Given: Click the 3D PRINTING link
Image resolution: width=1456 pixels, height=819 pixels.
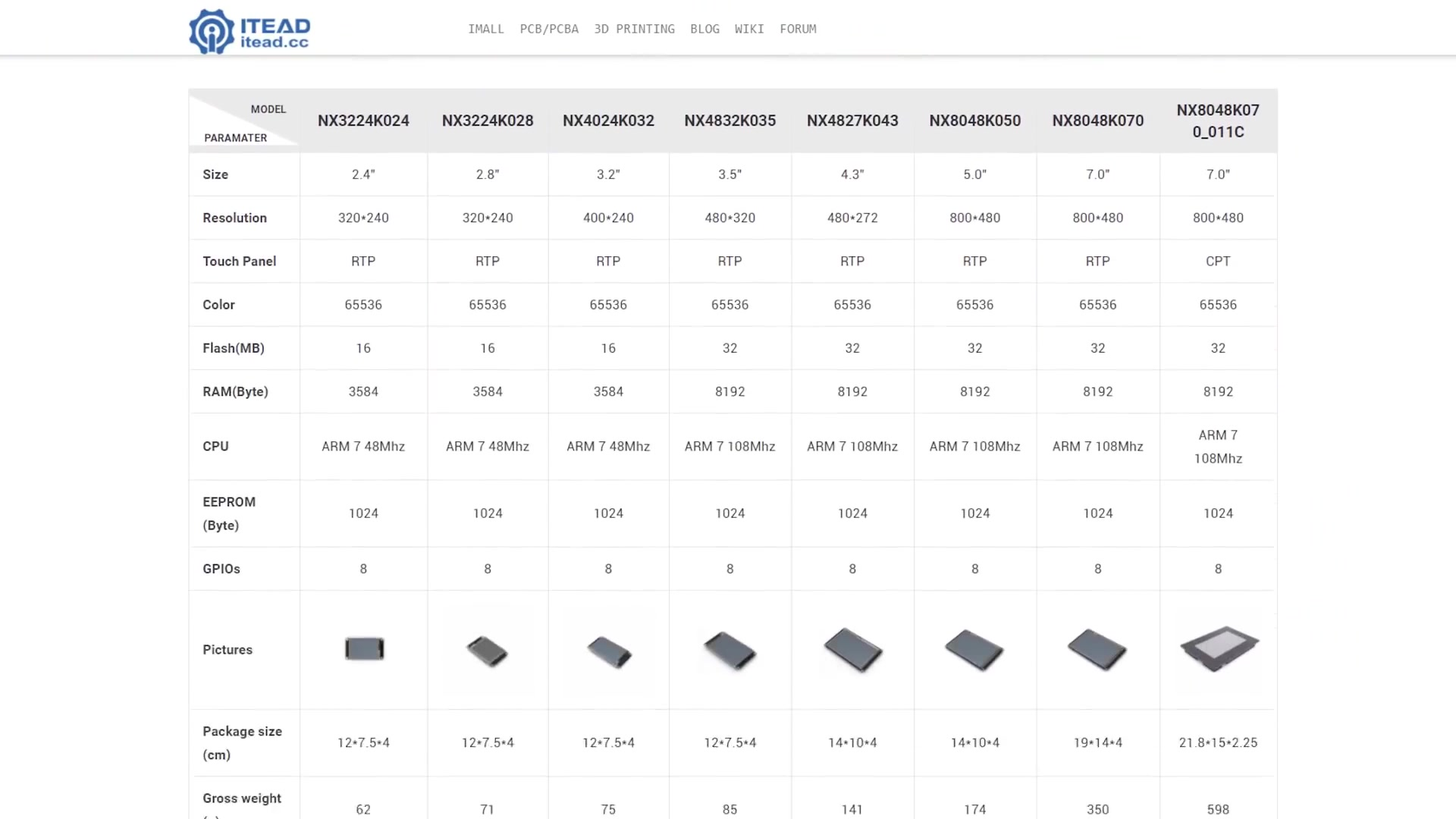Looking at the screenshot, I should point(635,28).
